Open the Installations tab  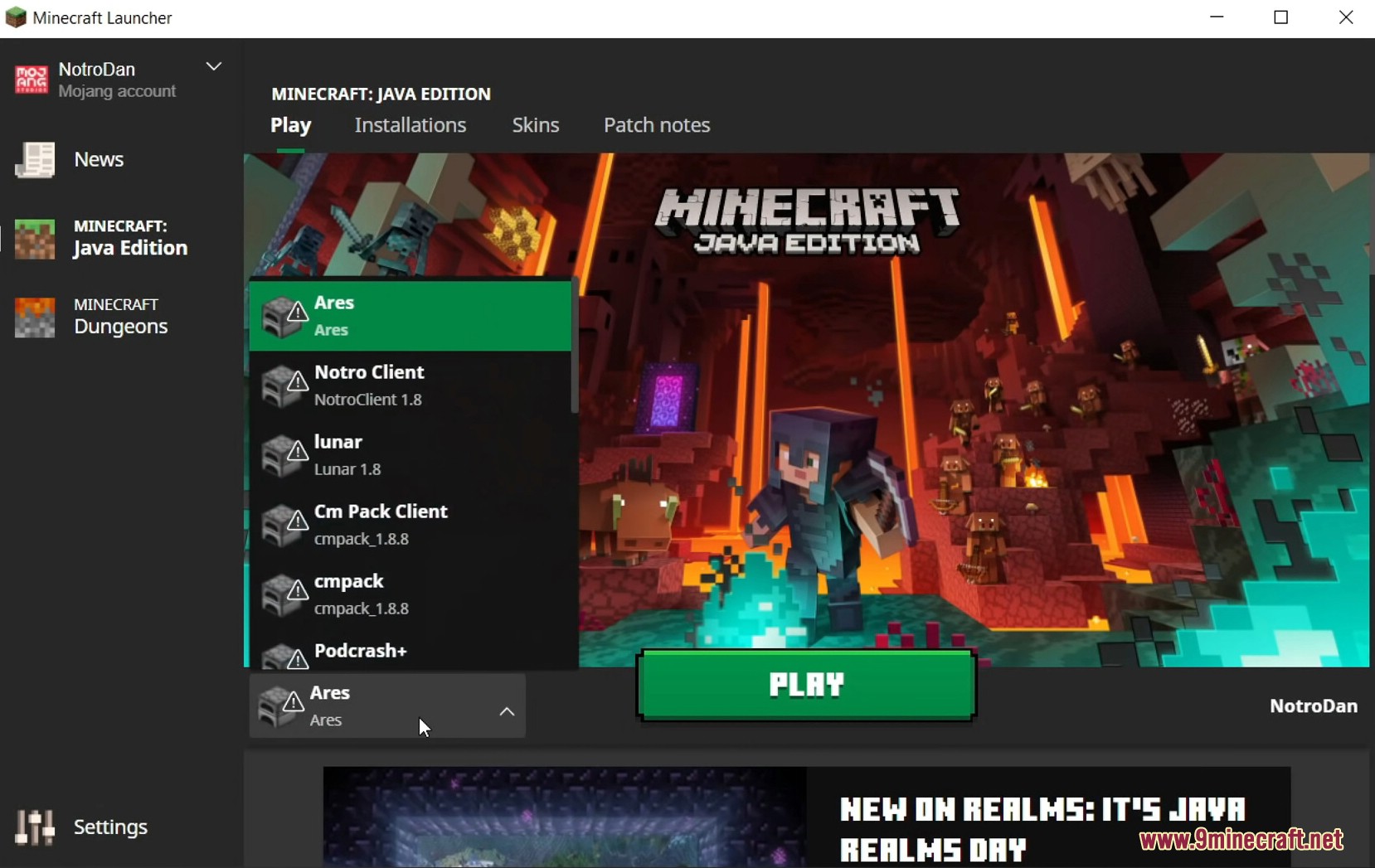[x=411, y=125]
